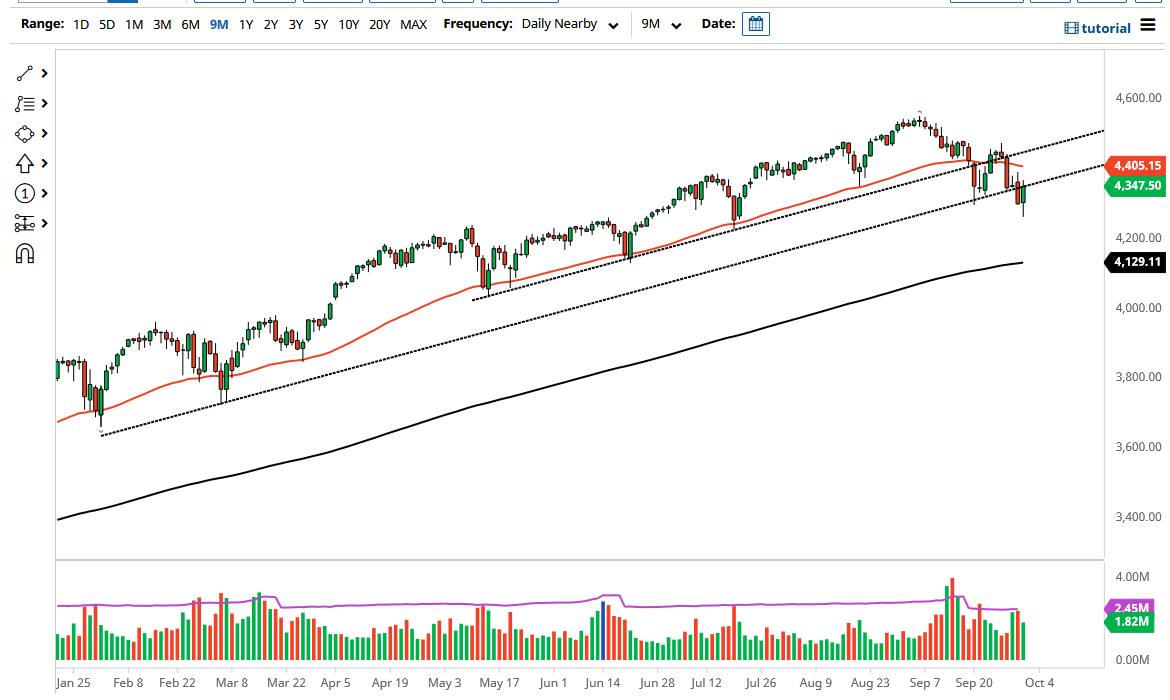Select the 5D range option

(x=106, y=24)
